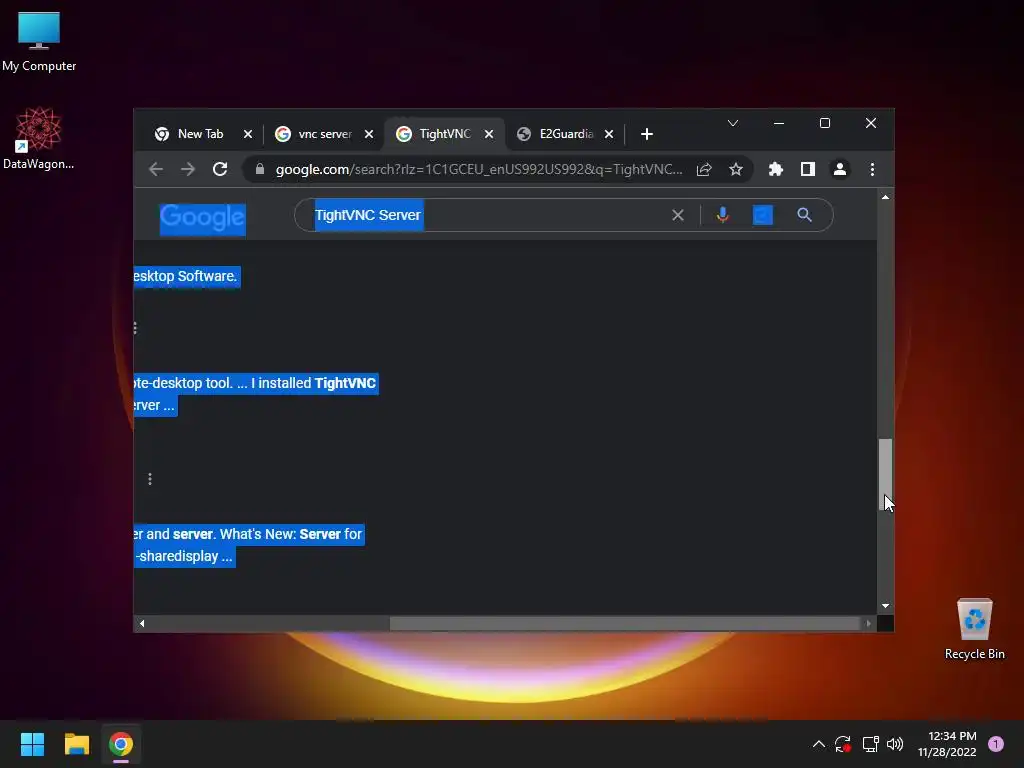Bookmark this page with the star
This screenshot has height=768, width=1024.
tap(736, 170)
